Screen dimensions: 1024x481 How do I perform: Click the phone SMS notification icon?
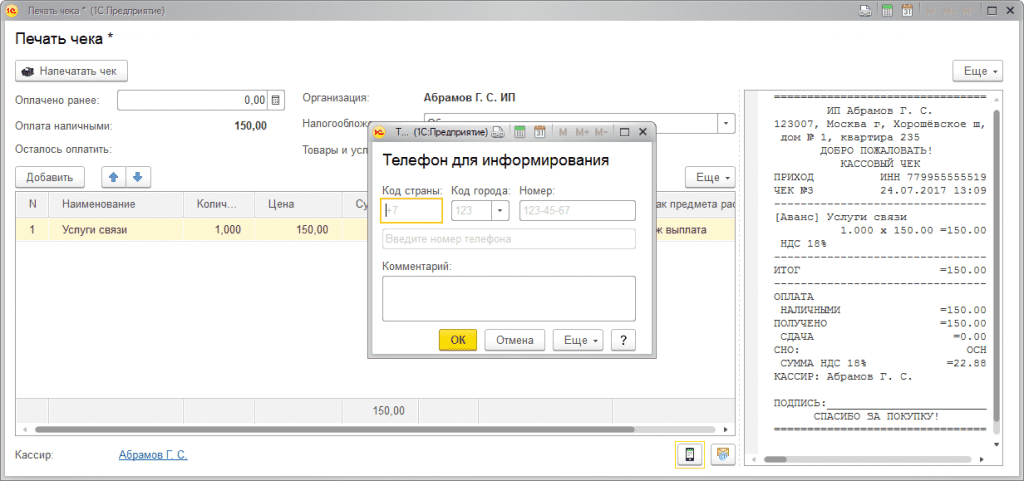pyautogui.click(x=689, y=455)
